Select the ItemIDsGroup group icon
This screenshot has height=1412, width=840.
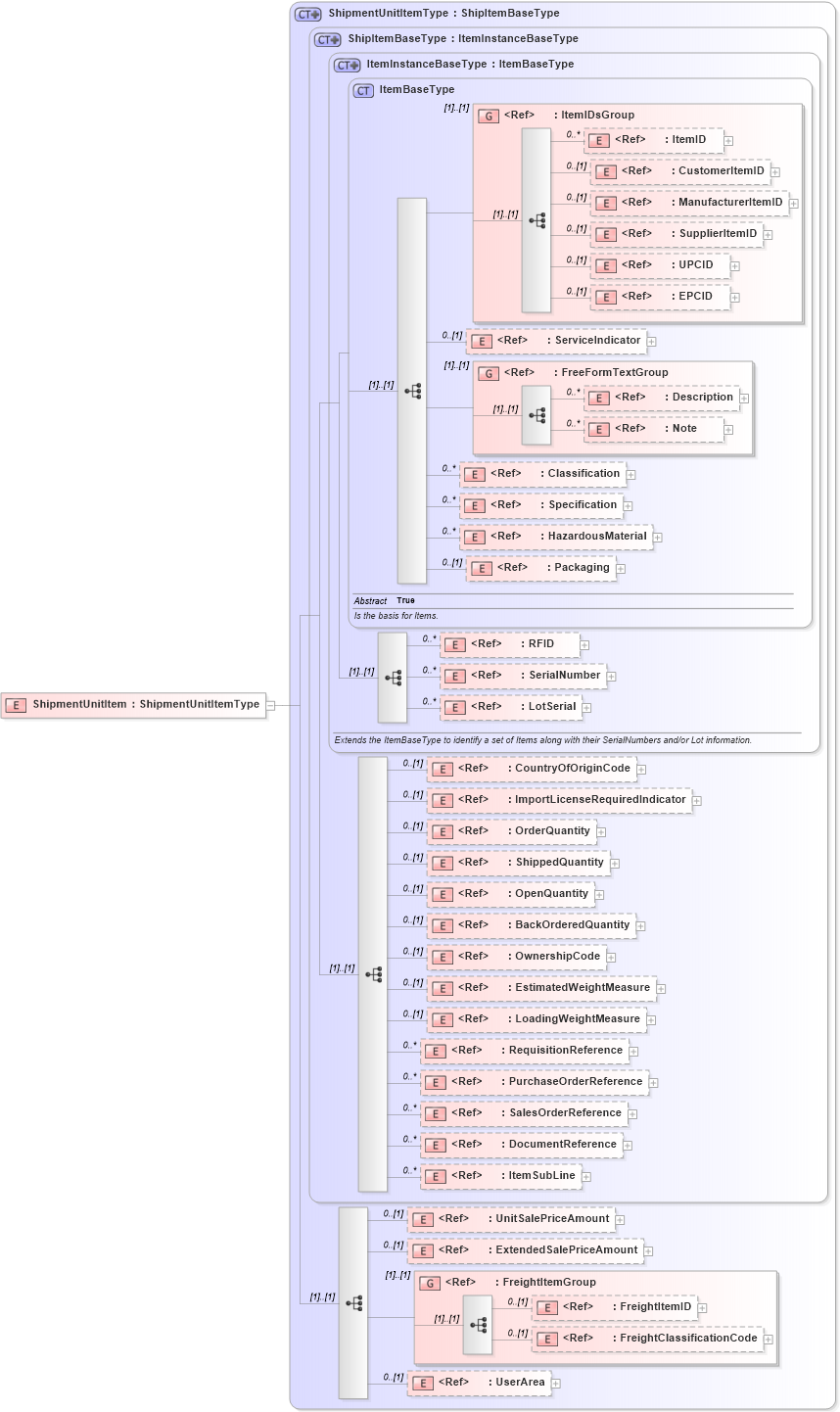[488, 115]
